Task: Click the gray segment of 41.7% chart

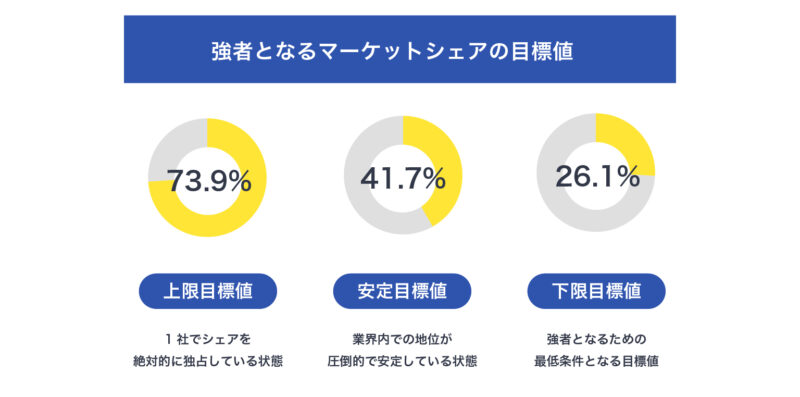Action: pos(365,194)
